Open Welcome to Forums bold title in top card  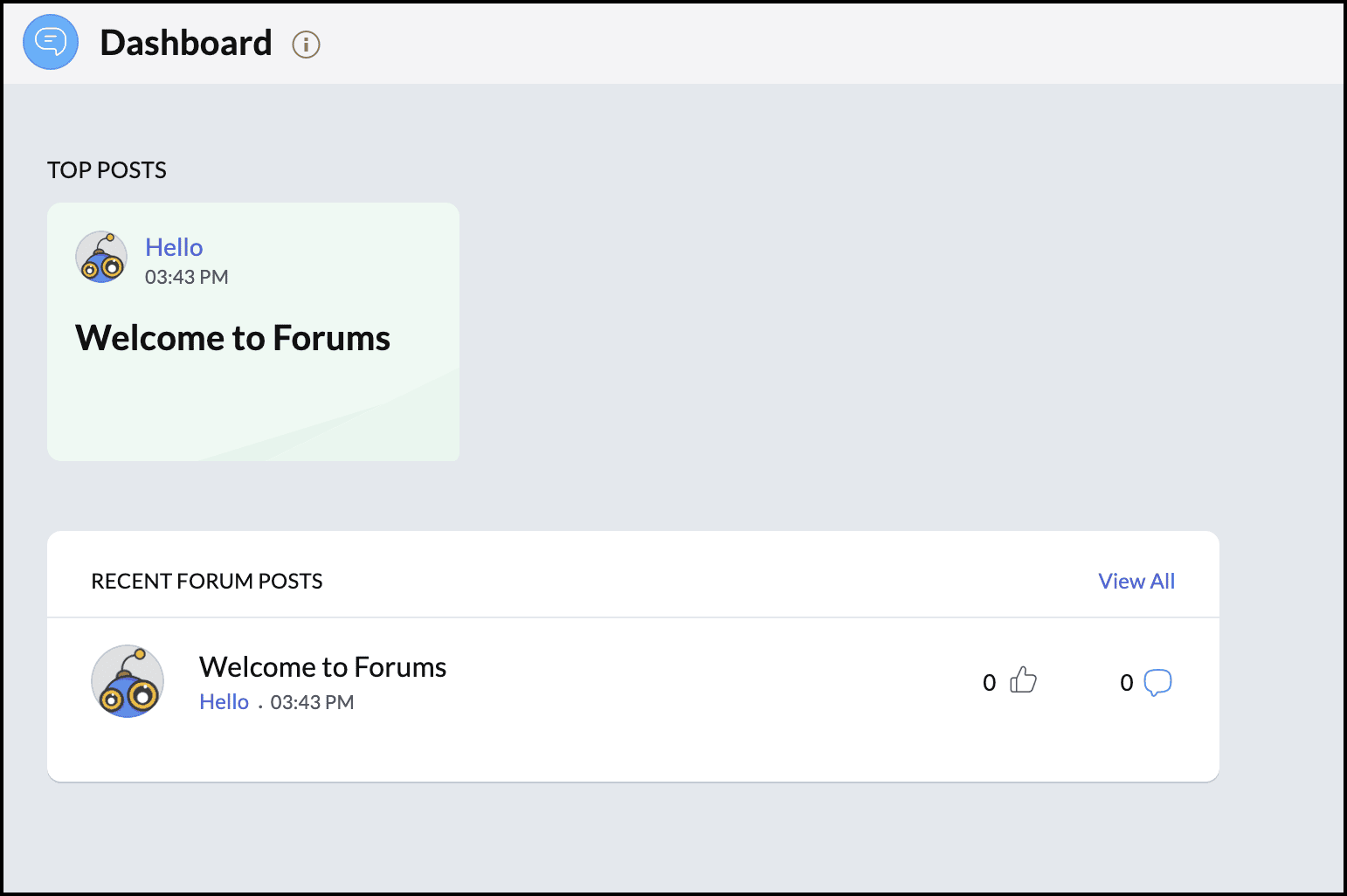[232, 338]
